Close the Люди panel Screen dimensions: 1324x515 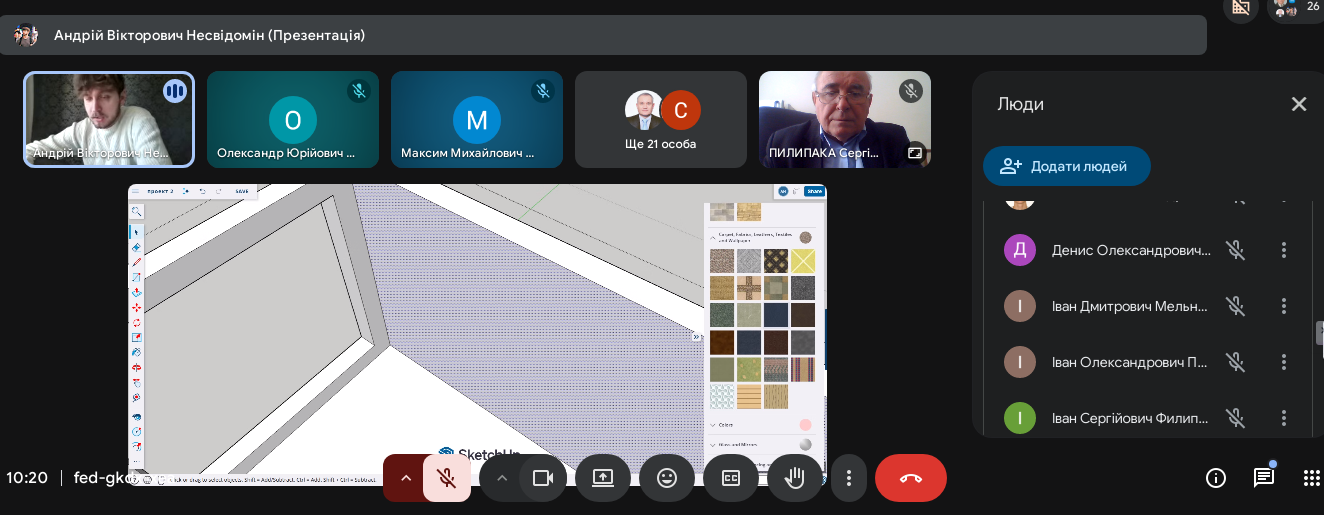coord(1299,104)
